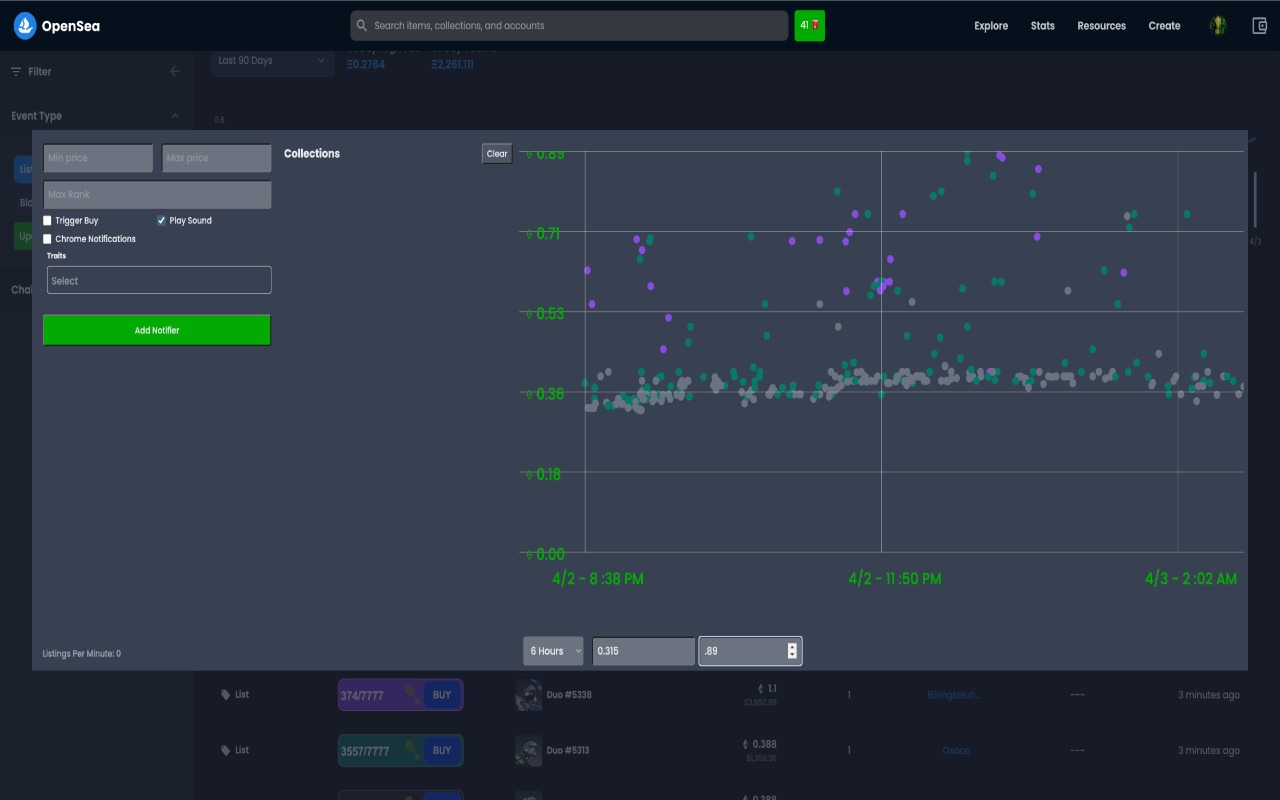Enable the Trigger Buy checkbox
Viewport: 1280px width, 800px height.
click(x=48, y=221)
